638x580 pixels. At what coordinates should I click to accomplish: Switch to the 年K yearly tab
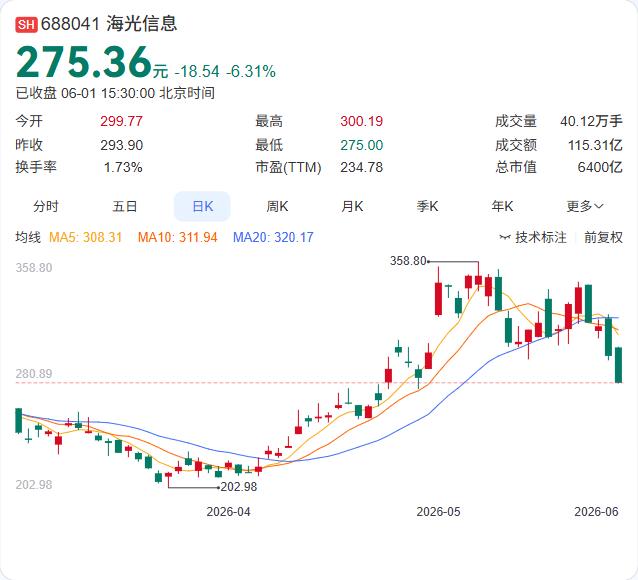tap(502, 206)
